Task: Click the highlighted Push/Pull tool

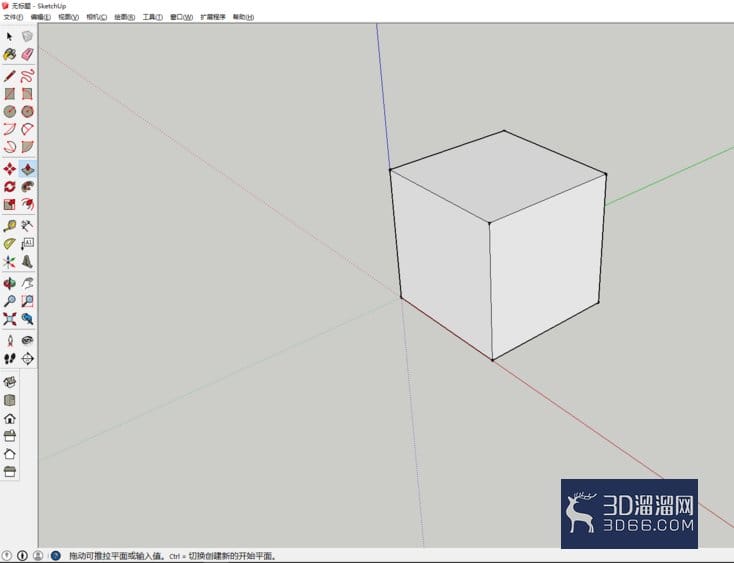Action: 27,169
